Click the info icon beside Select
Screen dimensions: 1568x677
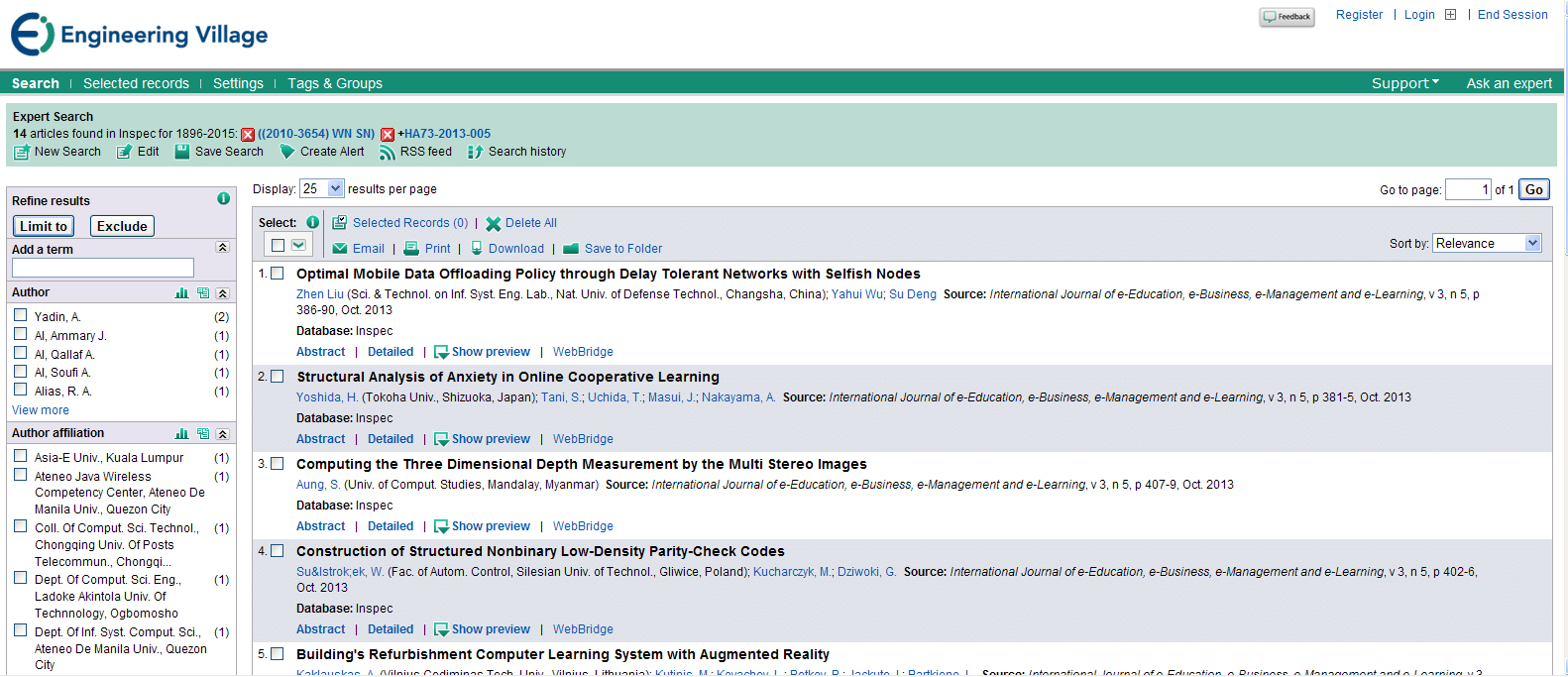312,222
